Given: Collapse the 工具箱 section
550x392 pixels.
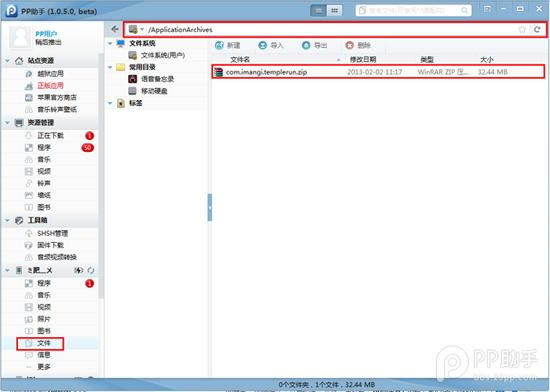Looking at the screenshot, I should click(8, 220).
